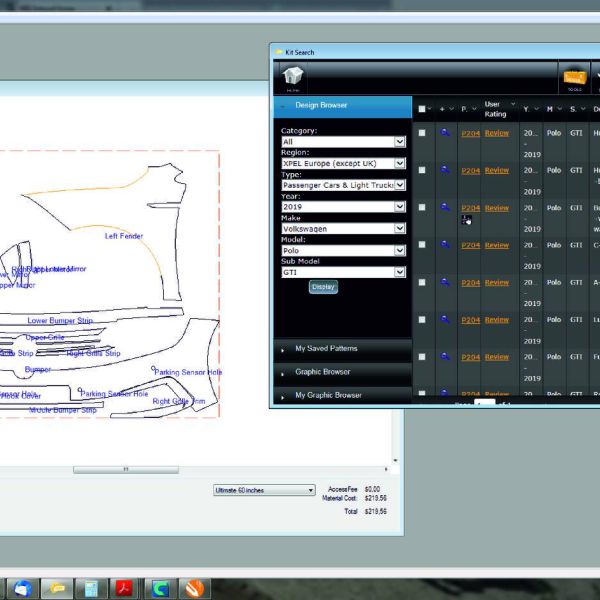This screenshot has width=600, height=600.
Task: Open the Review link in the first row
Action: tap(496, 133)
